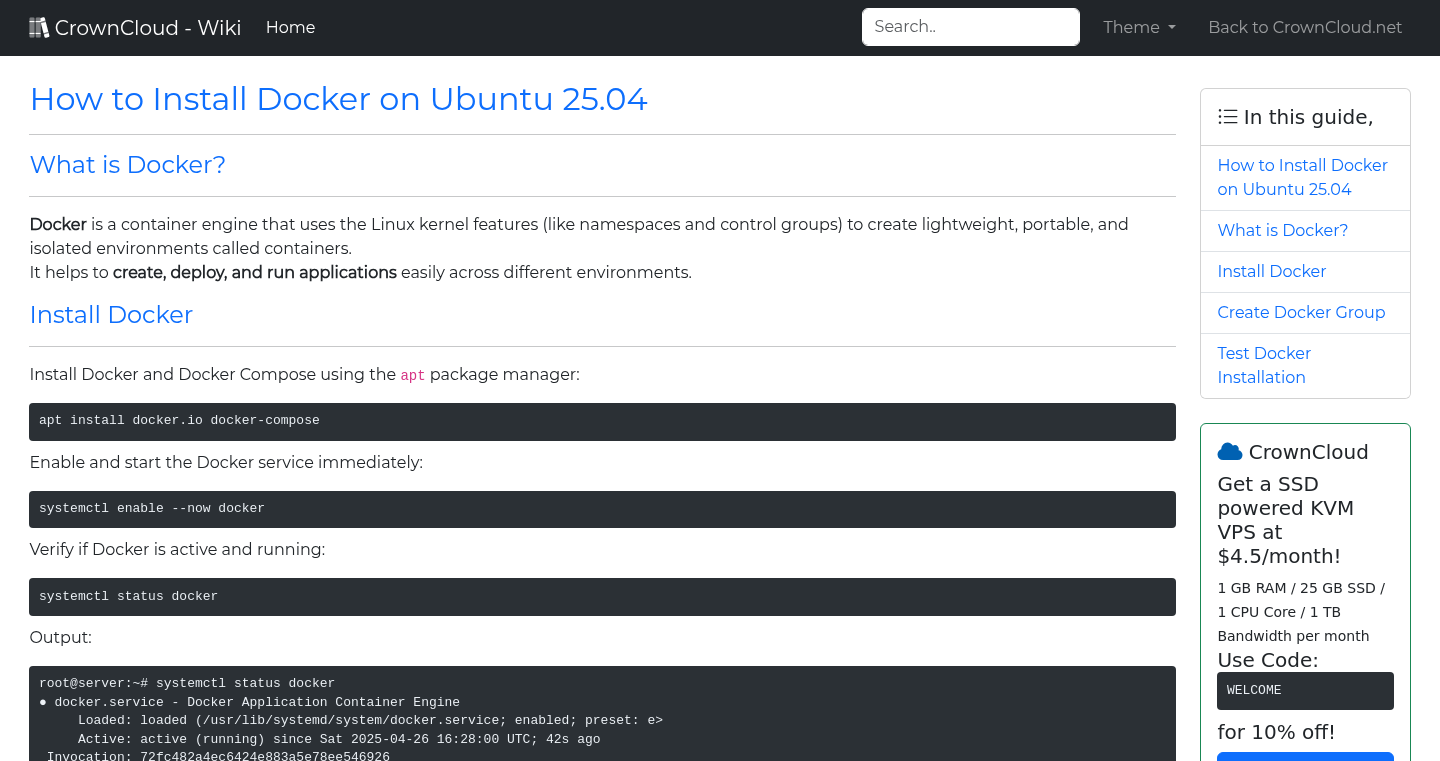Jump to the 'What is Docker?' heading link
The width and height of the screenshot is (1440, 761).
point(127,165)
